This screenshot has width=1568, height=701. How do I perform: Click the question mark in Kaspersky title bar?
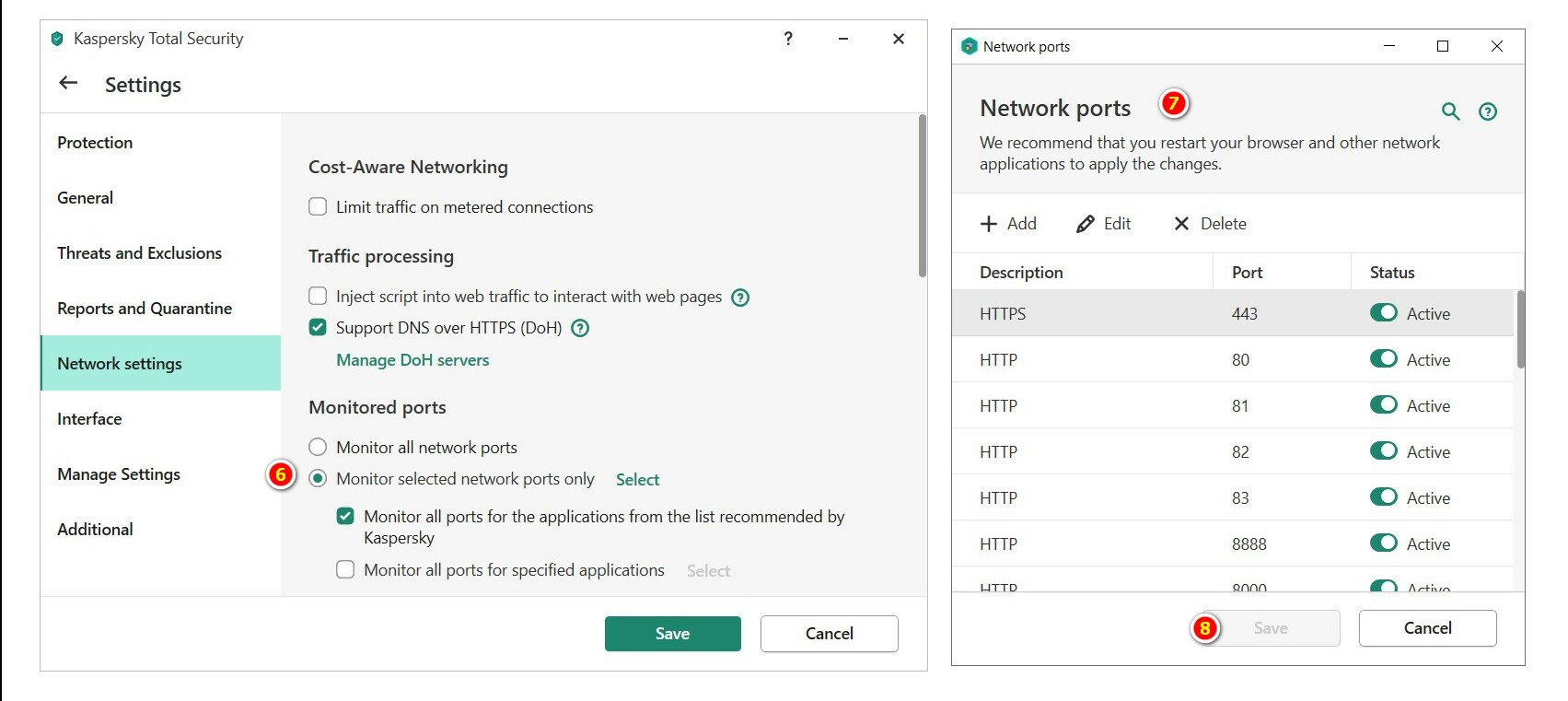tap(788, 39)
